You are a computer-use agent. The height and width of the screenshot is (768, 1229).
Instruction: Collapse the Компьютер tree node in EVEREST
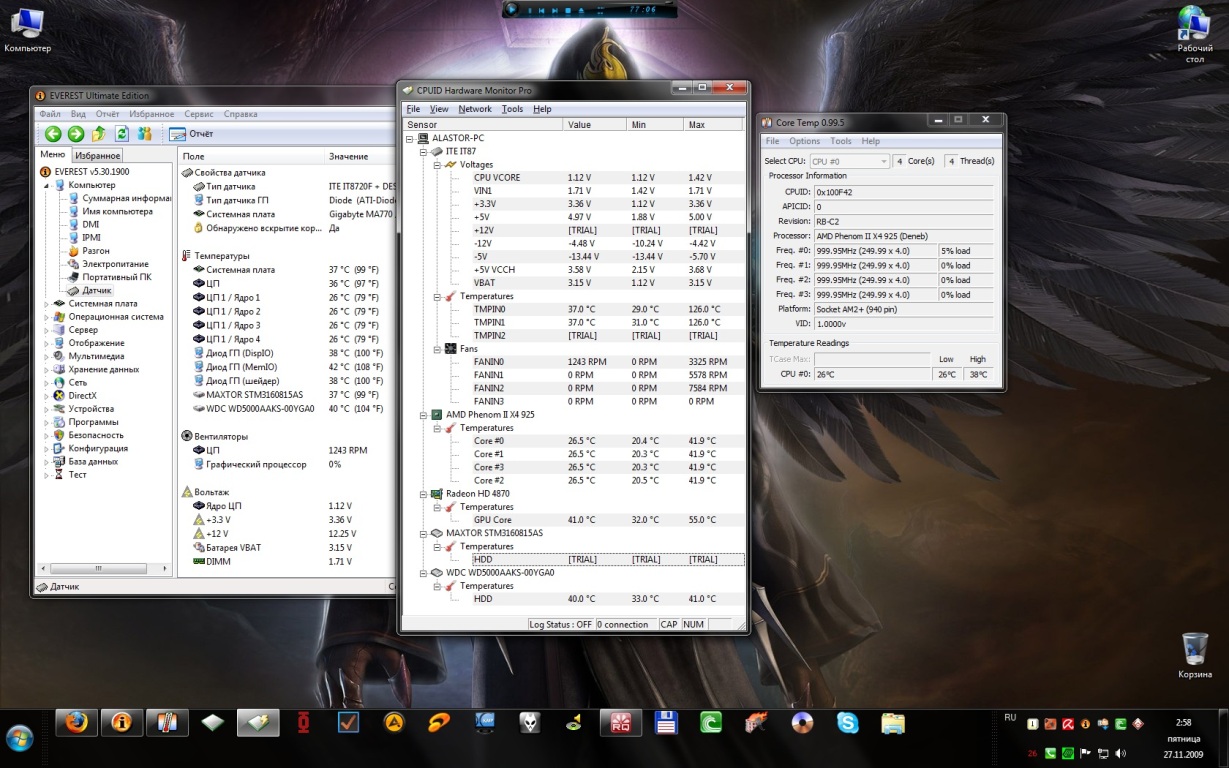[45, 185]
